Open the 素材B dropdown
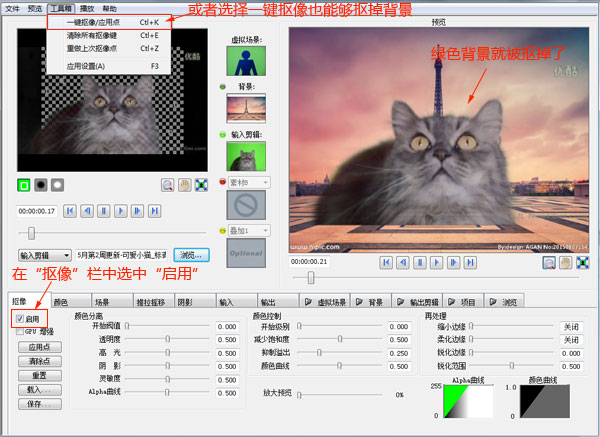This screenshot has height=437, width=600. [x=249, y=183]
